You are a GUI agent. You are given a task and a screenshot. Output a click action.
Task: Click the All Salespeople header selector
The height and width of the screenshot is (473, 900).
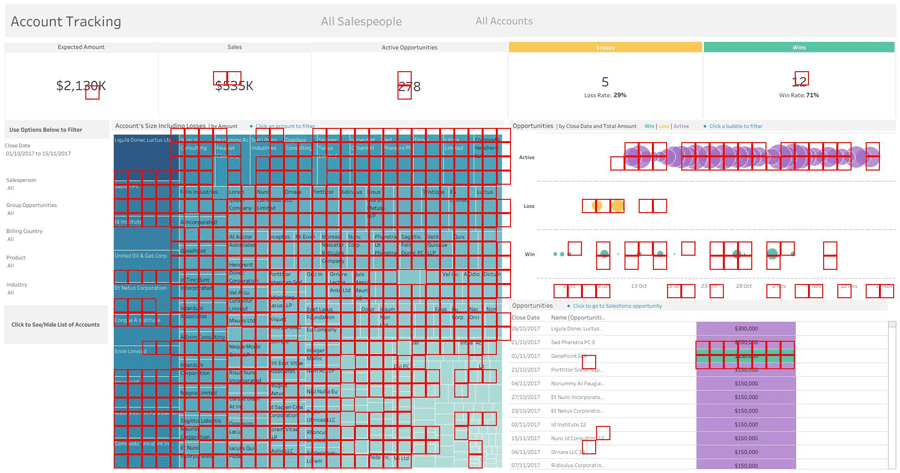[x=361, y=22]
